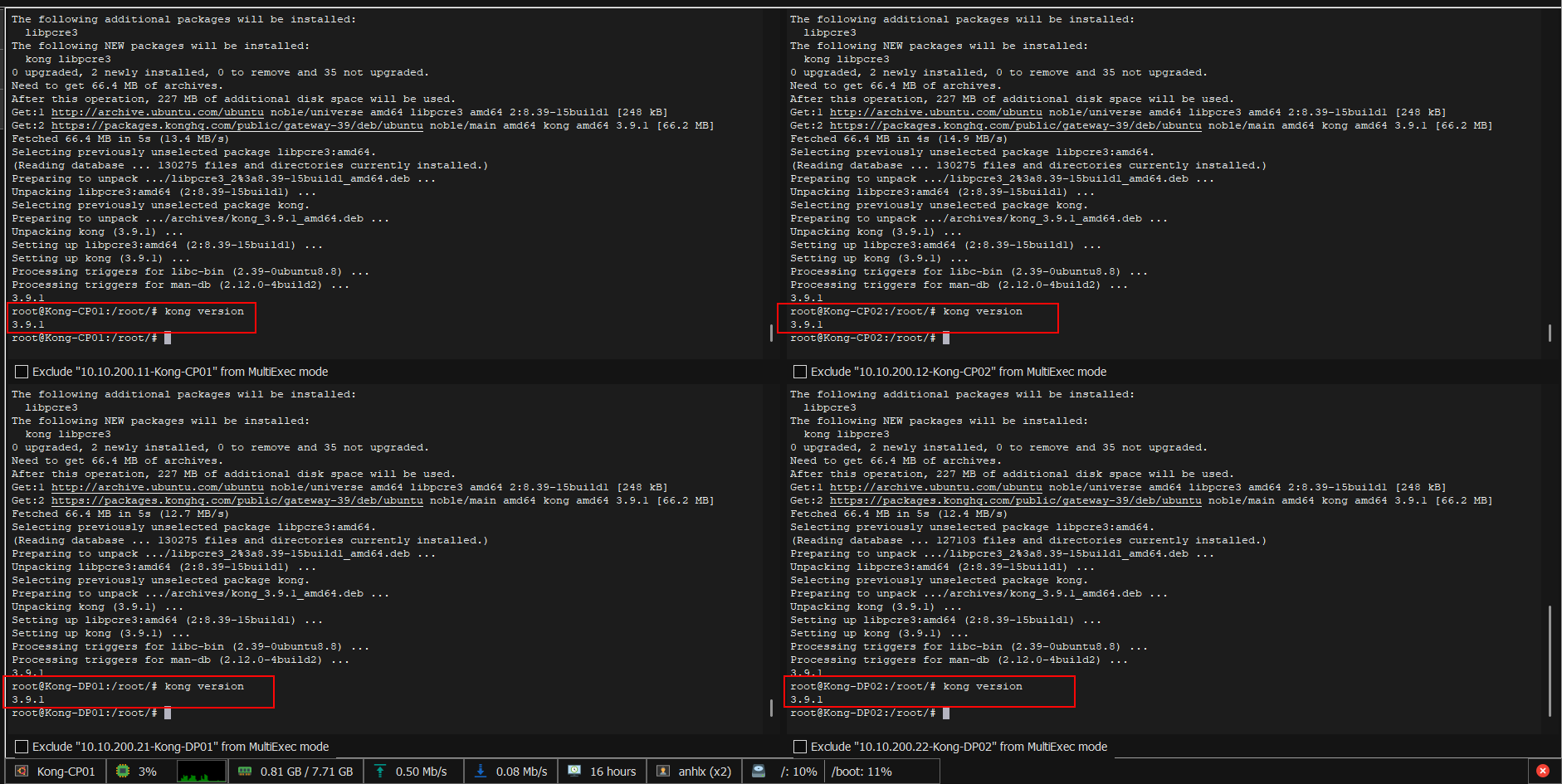Click "root@Kong-CP01:/root/# kong version" line
Viewport: 1562px width, 784px height.
[128, 311]
